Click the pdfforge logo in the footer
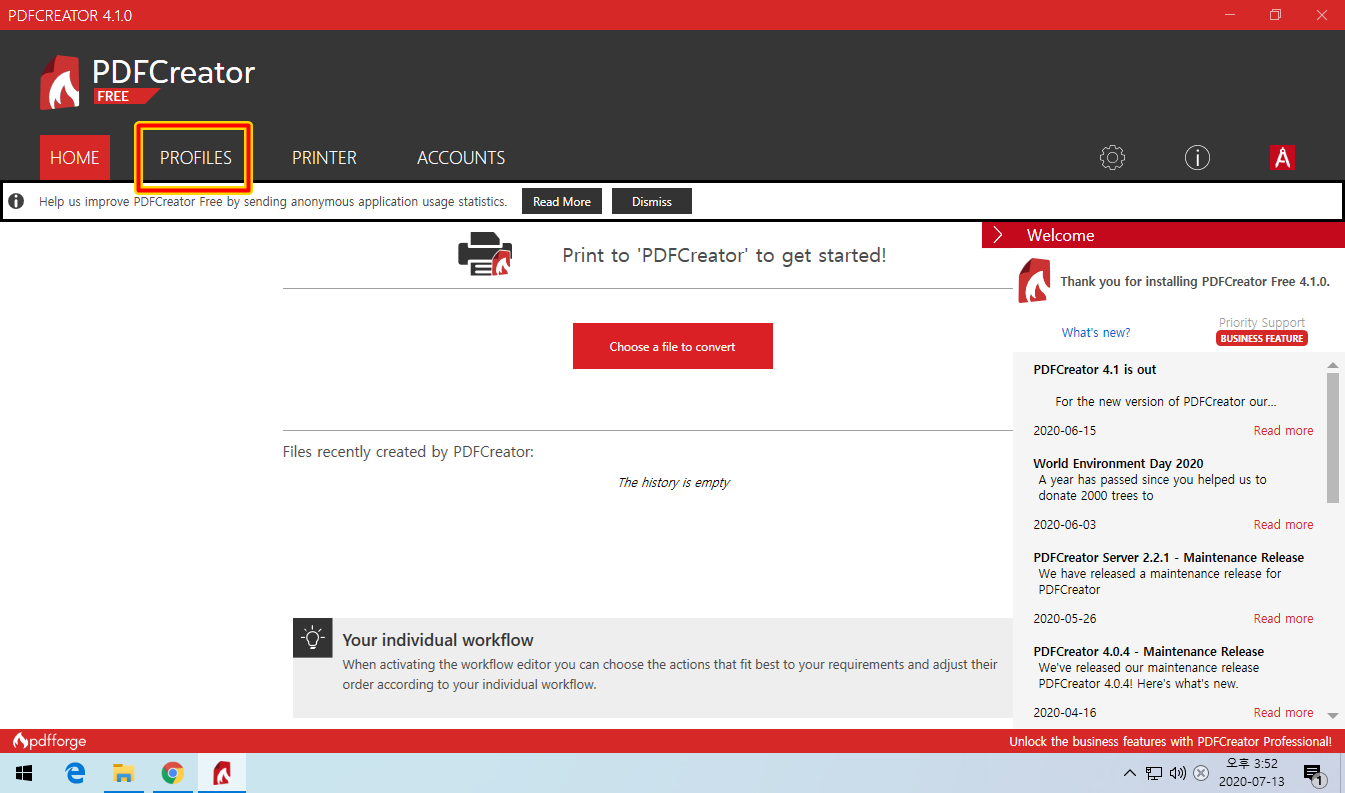Screen dimensions: 1345x793 pos(49,741)
